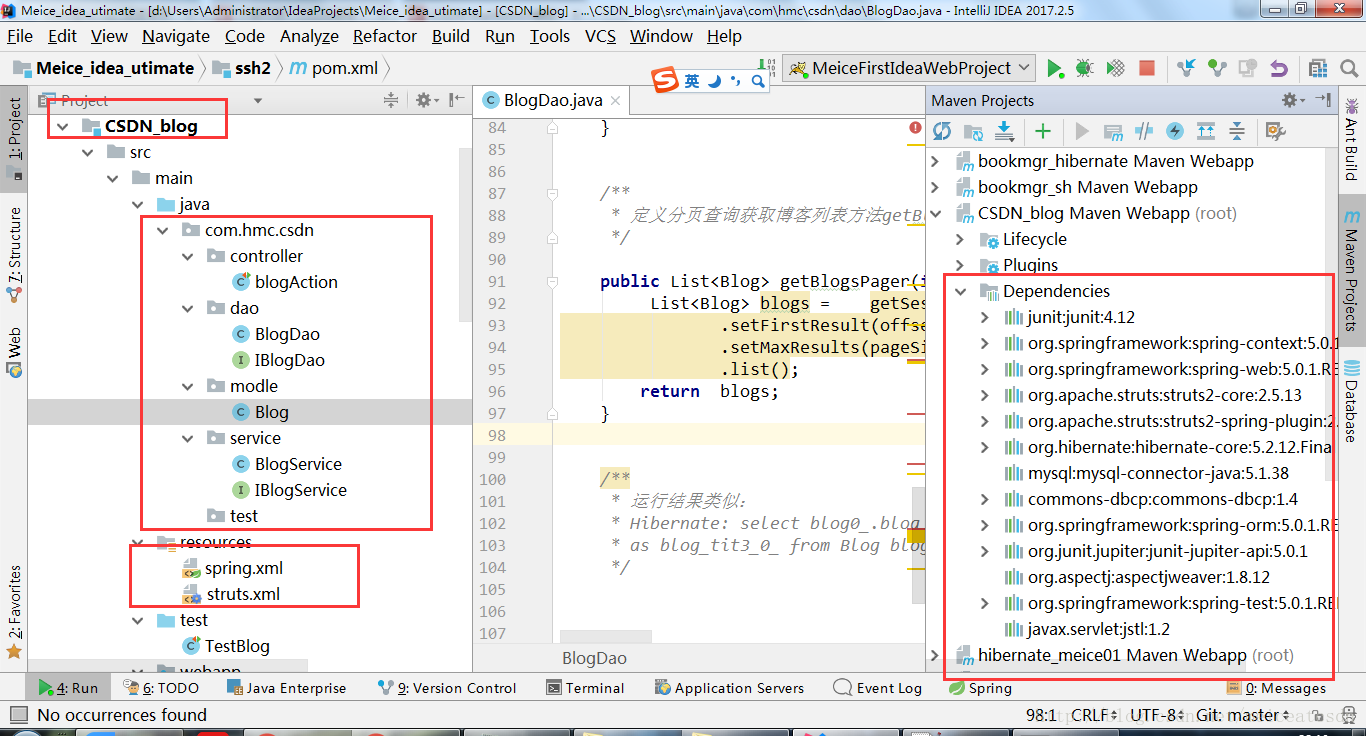Open Application Servers tool window

coord(729,688)
